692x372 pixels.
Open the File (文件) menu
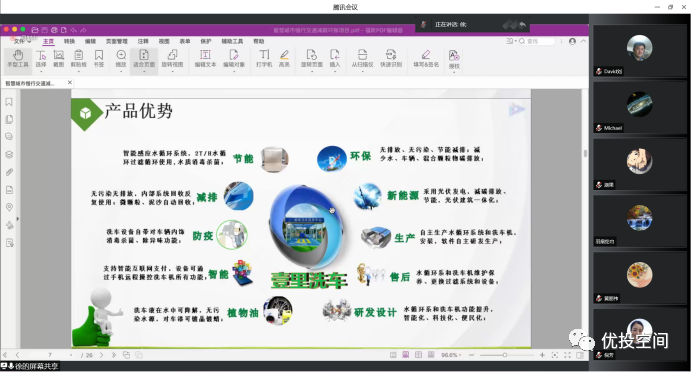(x=21, y=41)
